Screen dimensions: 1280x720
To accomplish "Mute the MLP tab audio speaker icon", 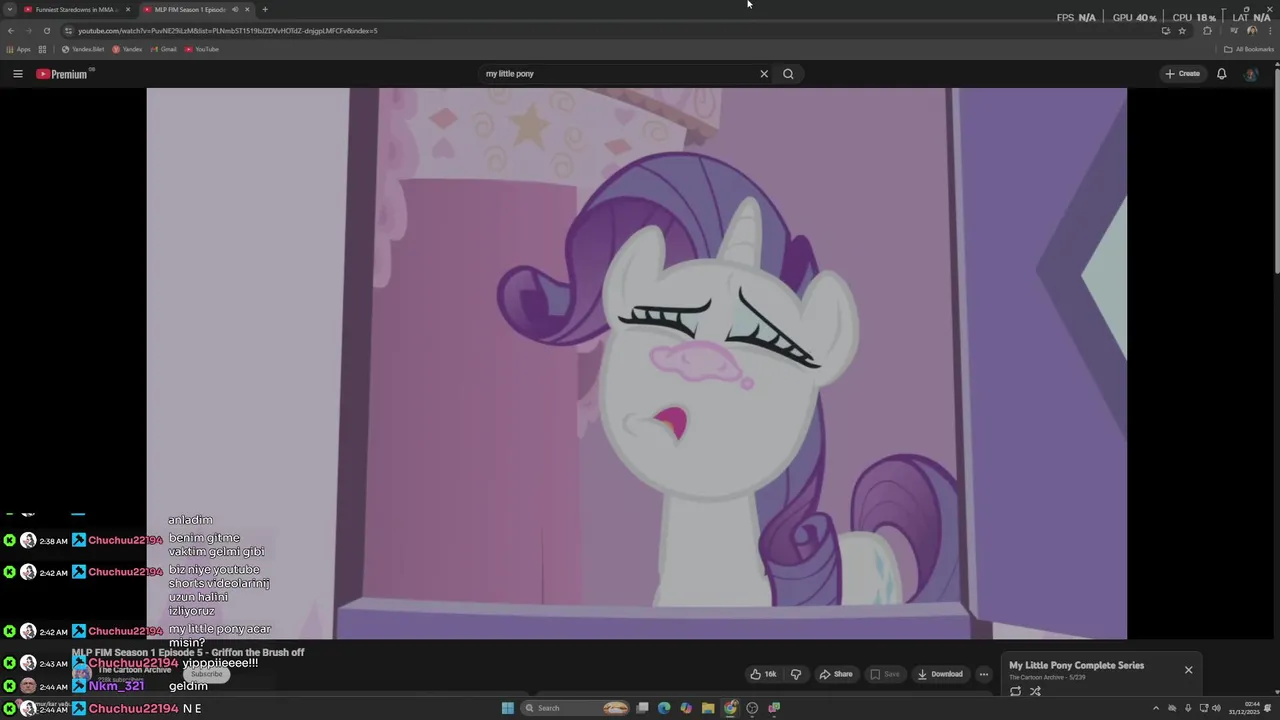I will point(235,10).
